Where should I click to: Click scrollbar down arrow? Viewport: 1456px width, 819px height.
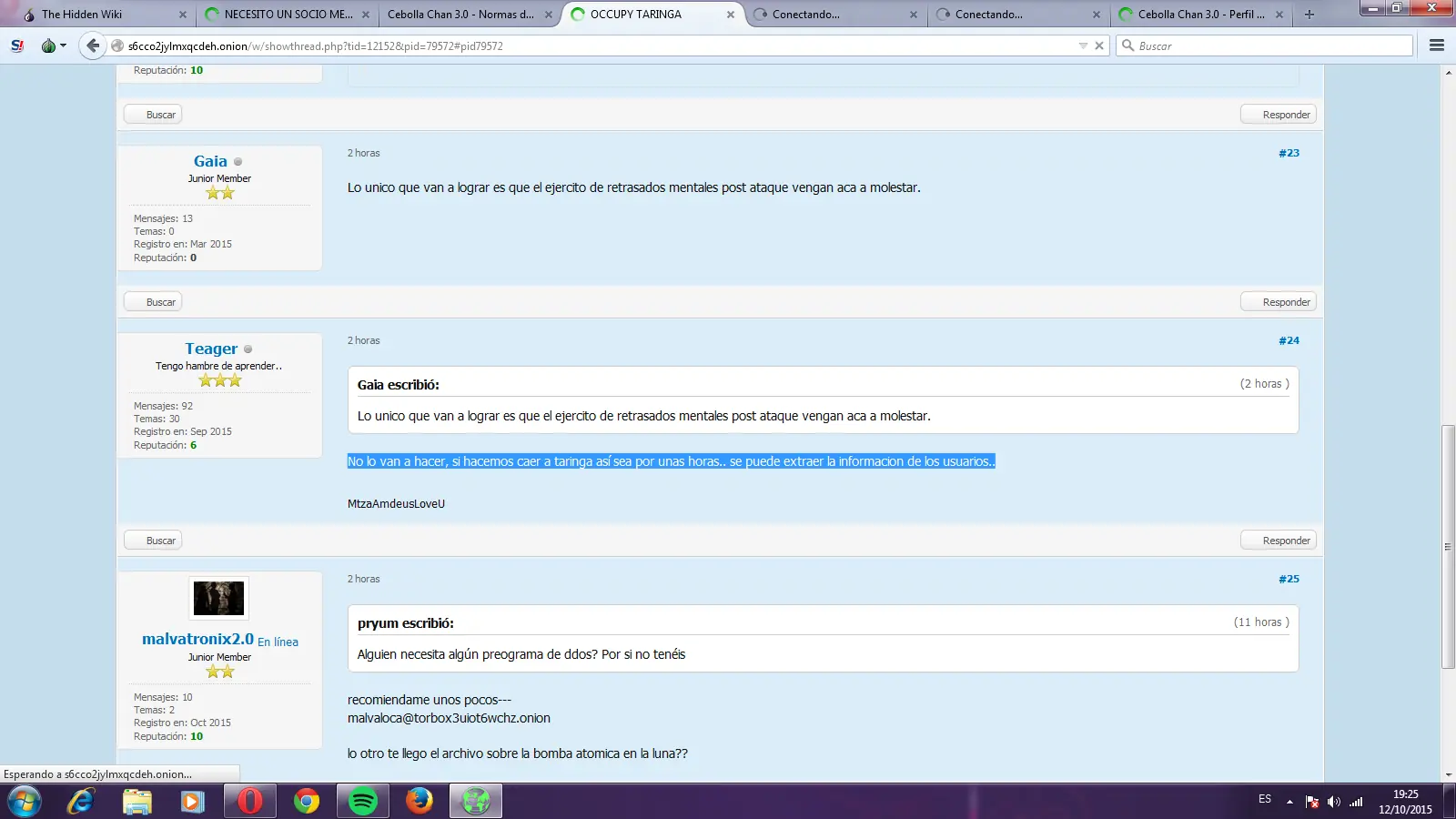pyautogui.click(x=1448, y=775)
